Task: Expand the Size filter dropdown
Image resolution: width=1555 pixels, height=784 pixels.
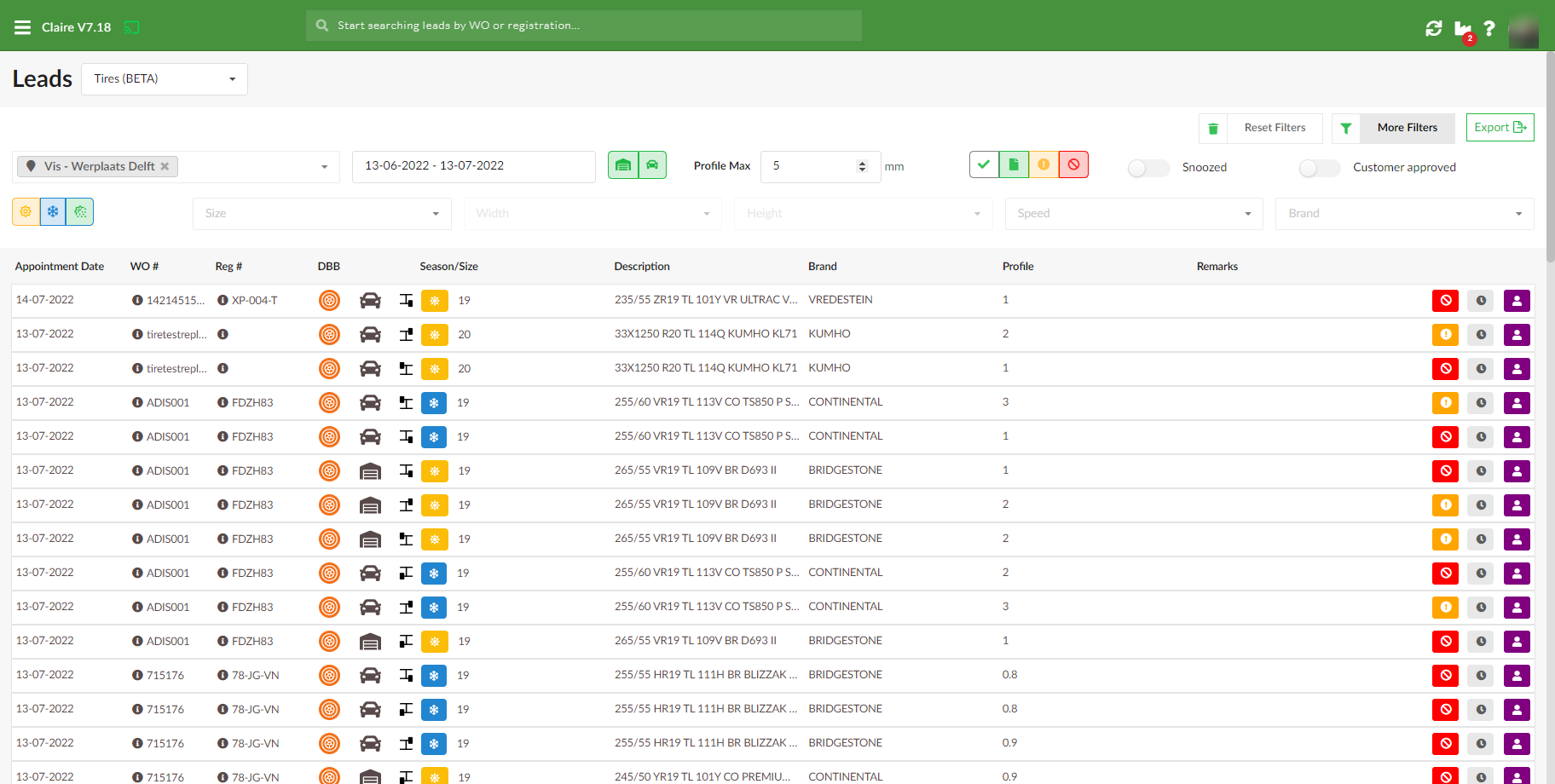Action: (x=321, y=214)
